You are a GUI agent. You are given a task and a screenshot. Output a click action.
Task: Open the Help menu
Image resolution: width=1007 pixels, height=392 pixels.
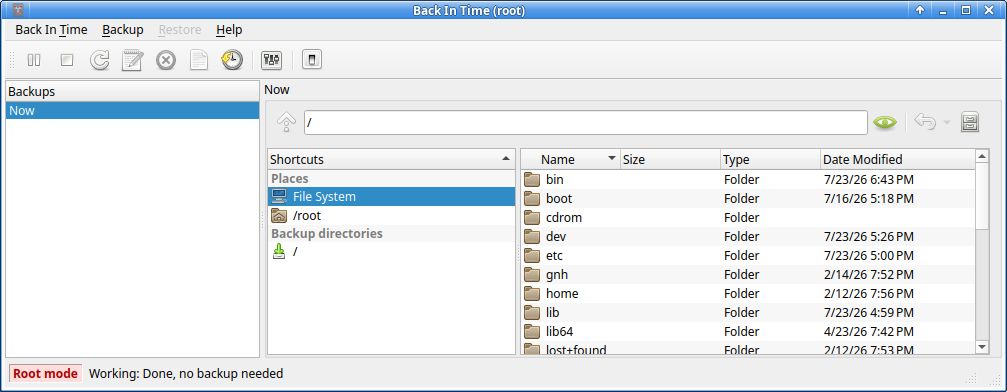click(x=229, y=30)
